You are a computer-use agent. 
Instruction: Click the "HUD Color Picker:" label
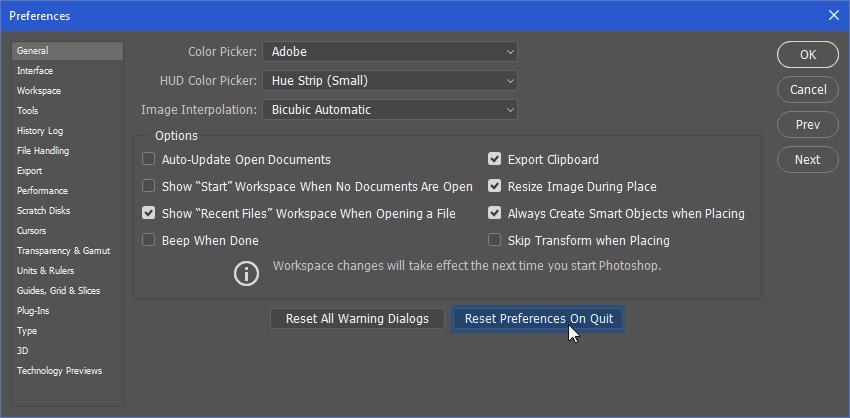208,81
